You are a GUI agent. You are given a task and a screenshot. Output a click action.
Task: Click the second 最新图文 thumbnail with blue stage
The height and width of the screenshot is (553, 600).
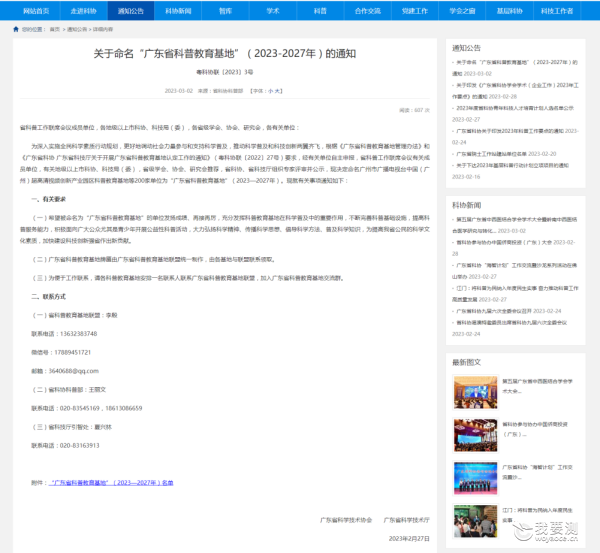point(476,435)
